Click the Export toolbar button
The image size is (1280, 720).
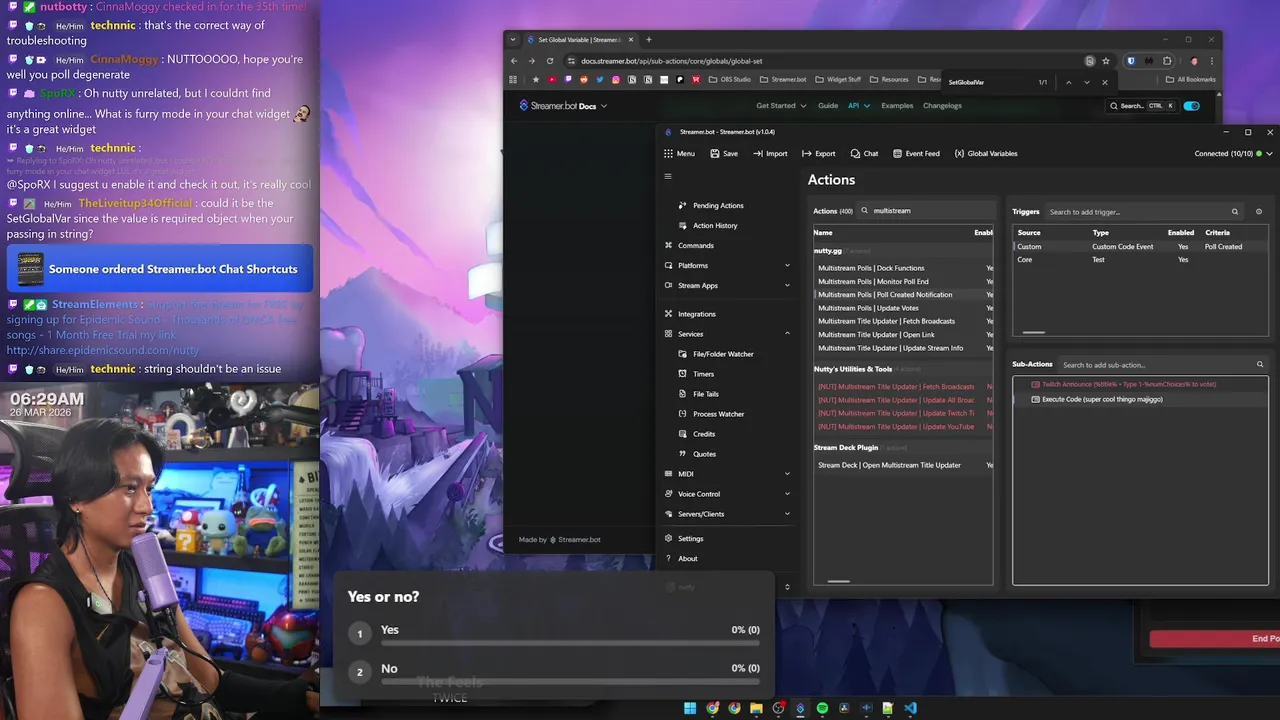pyautogui.click(x=818, y=153)
